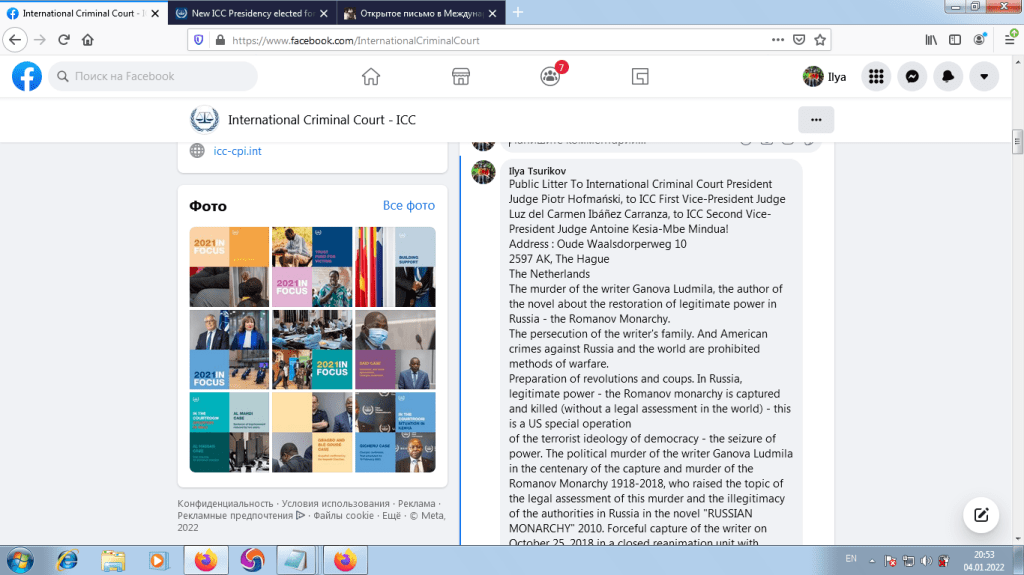Go to Facebook Home feed icon
The width and height of the screenshot is (1024, 575).
click(x=371, y=76)
